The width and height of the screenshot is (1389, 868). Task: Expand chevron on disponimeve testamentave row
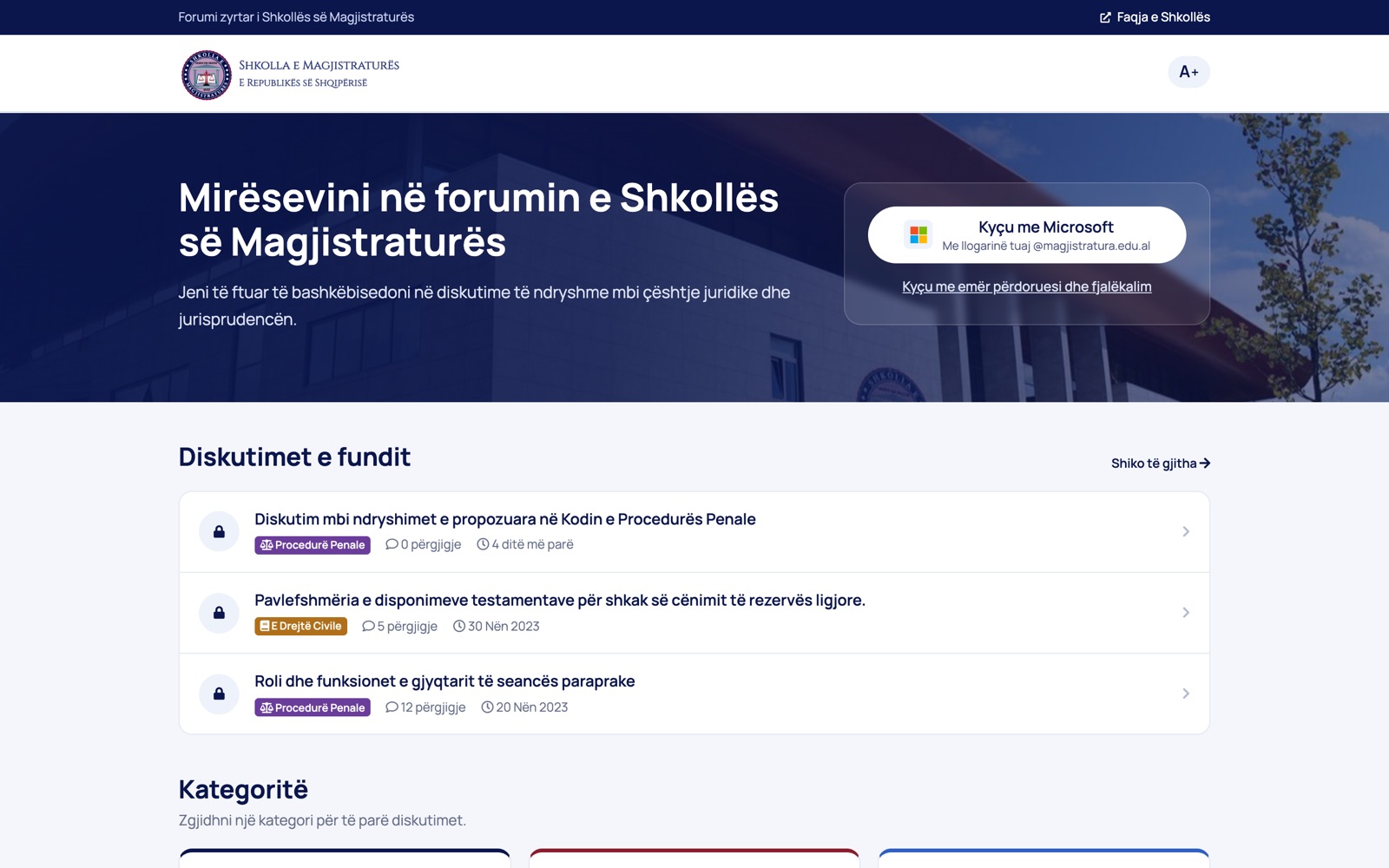[x=1186, y=613]
